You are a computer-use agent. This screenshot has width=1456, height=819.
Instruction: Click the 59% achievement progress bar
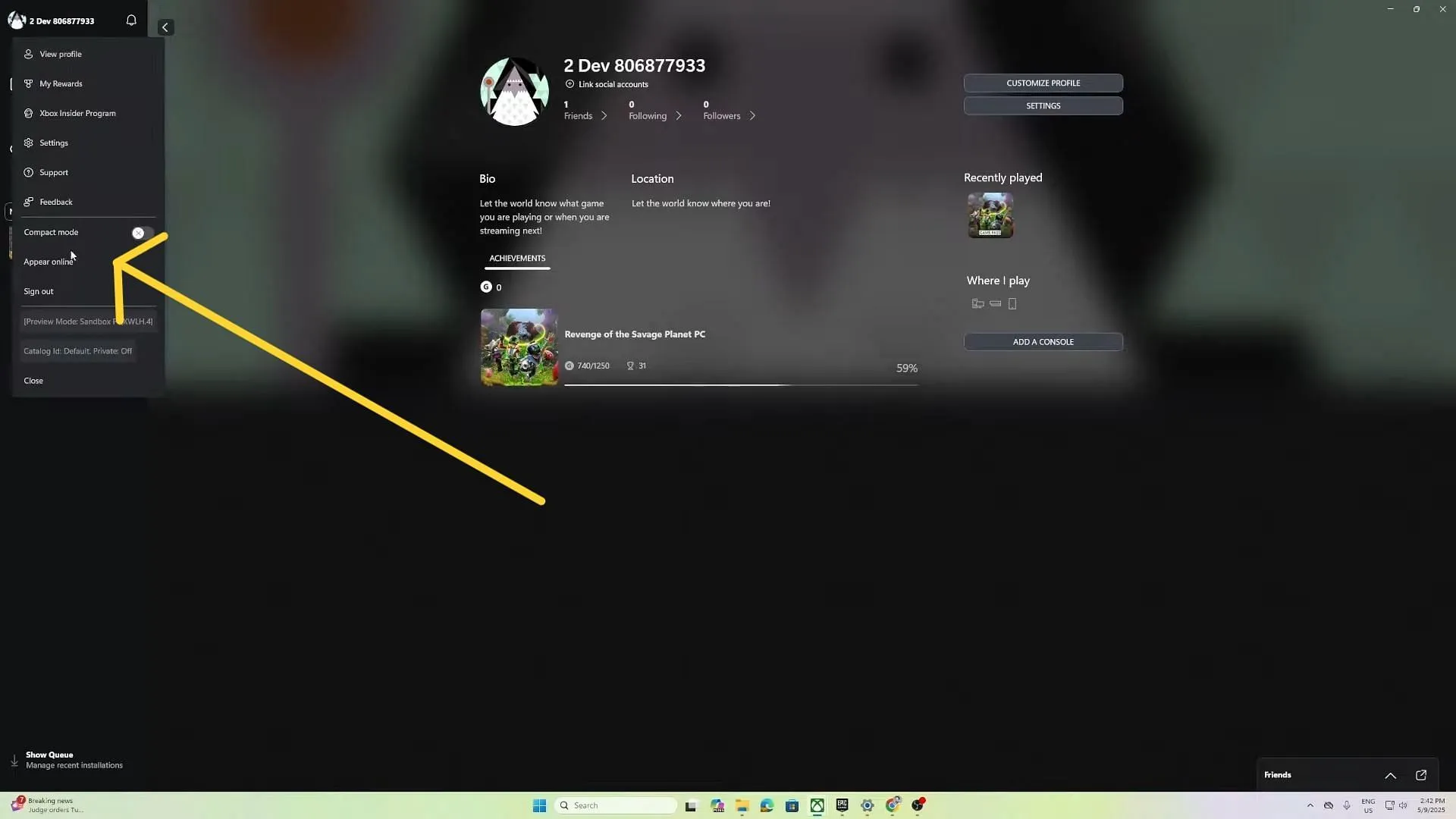pyautogui.click(x=741, y=385)
